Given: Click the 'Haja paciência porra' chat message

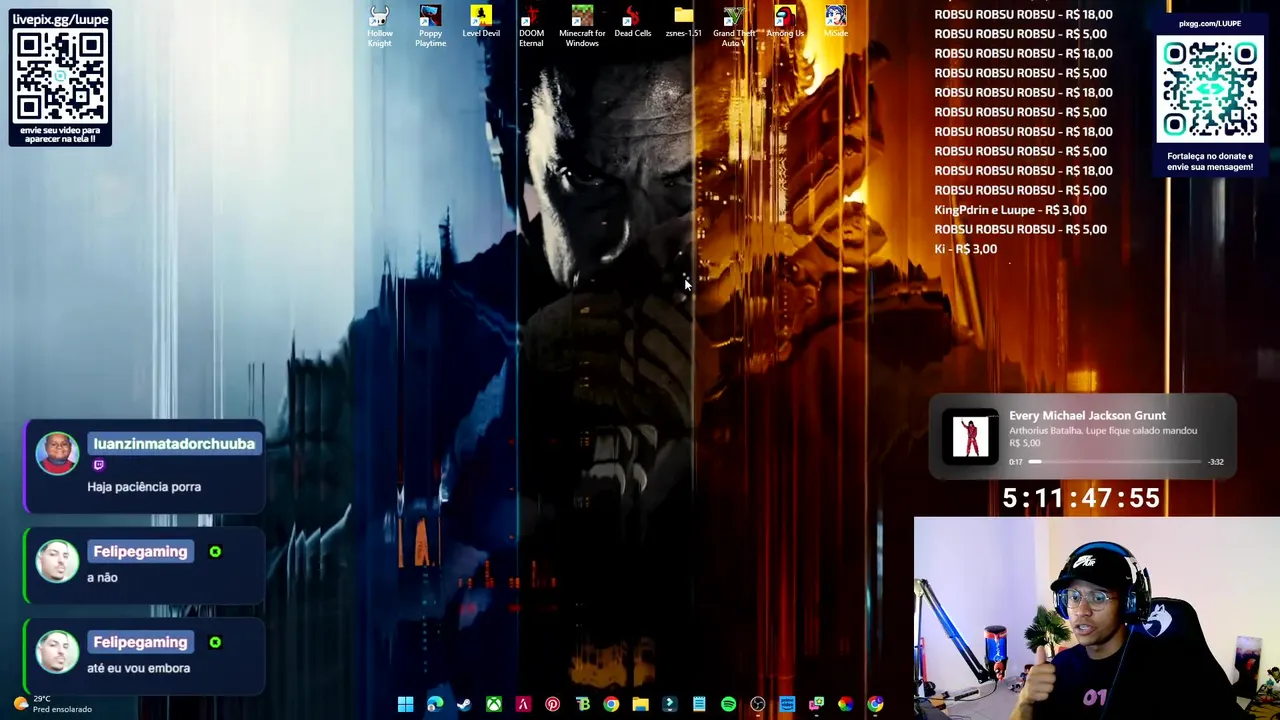Looking at the screenshot, I should point(144,487).
